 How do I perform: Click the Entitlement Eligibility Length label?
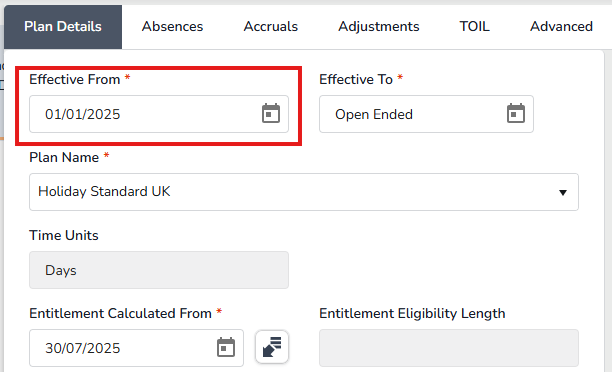click(x=412, y=313)
